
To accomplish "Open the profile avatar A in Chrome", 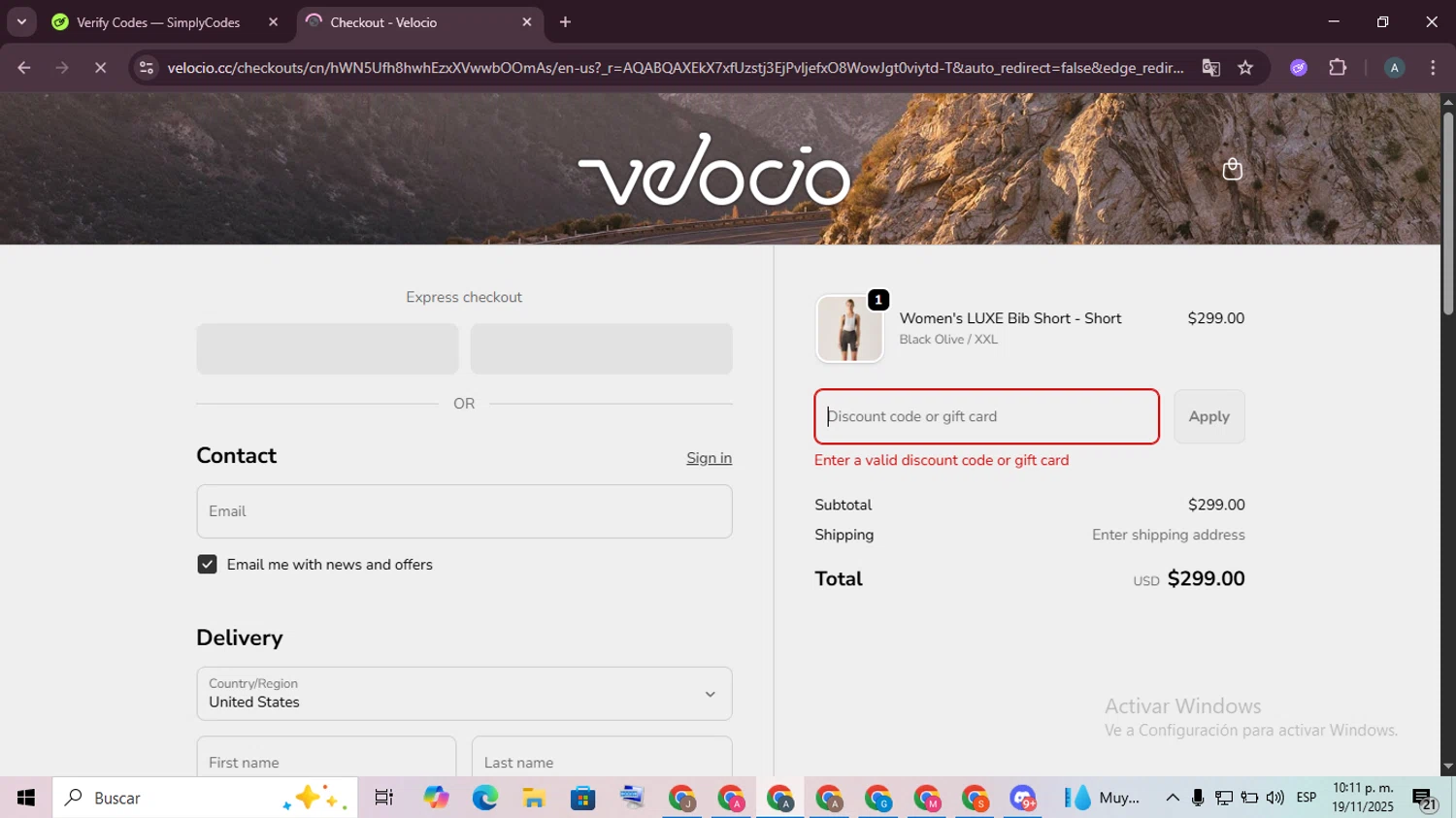I will point(1394,68).
